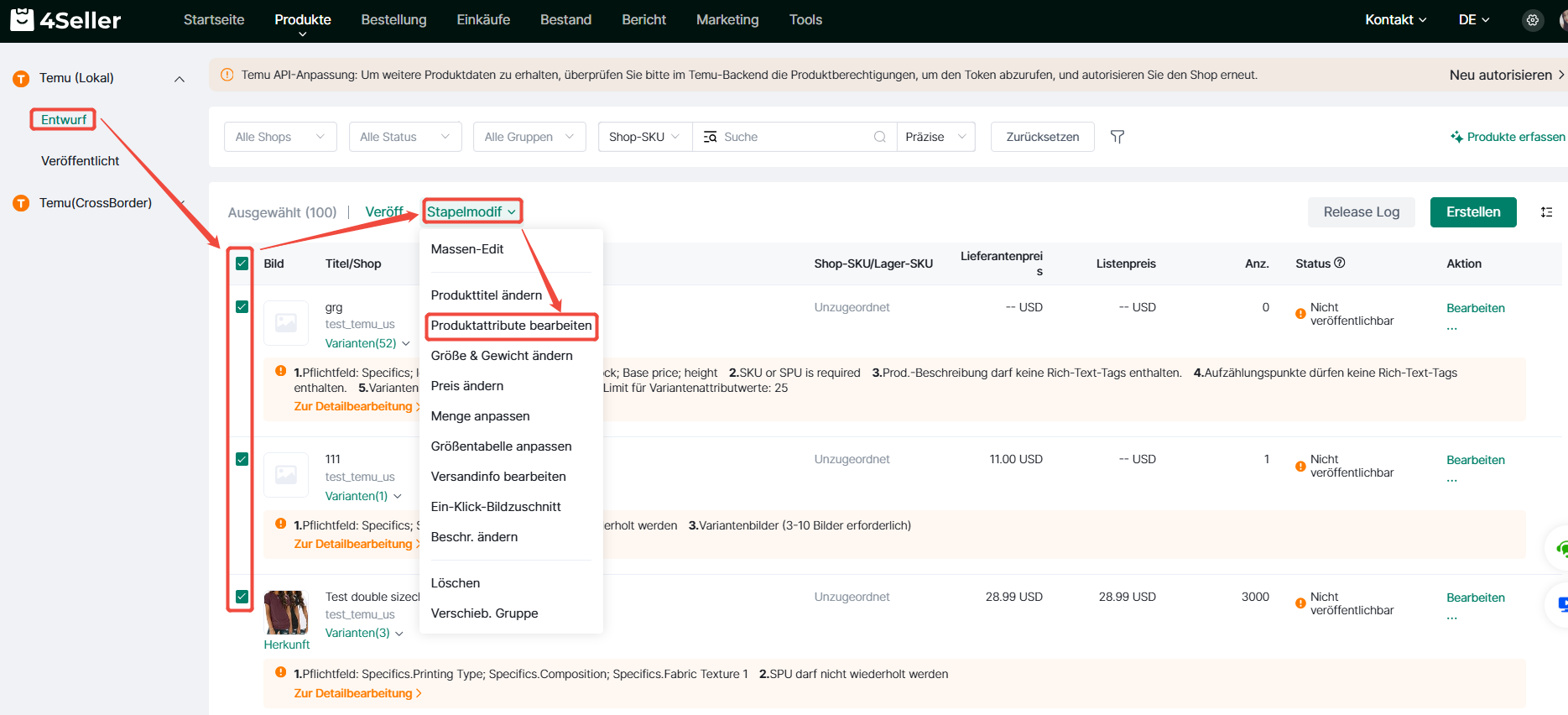Open the Entwurf sidebar item
The width and height of the screenshot is (1568, 715).
pos(64,119)
